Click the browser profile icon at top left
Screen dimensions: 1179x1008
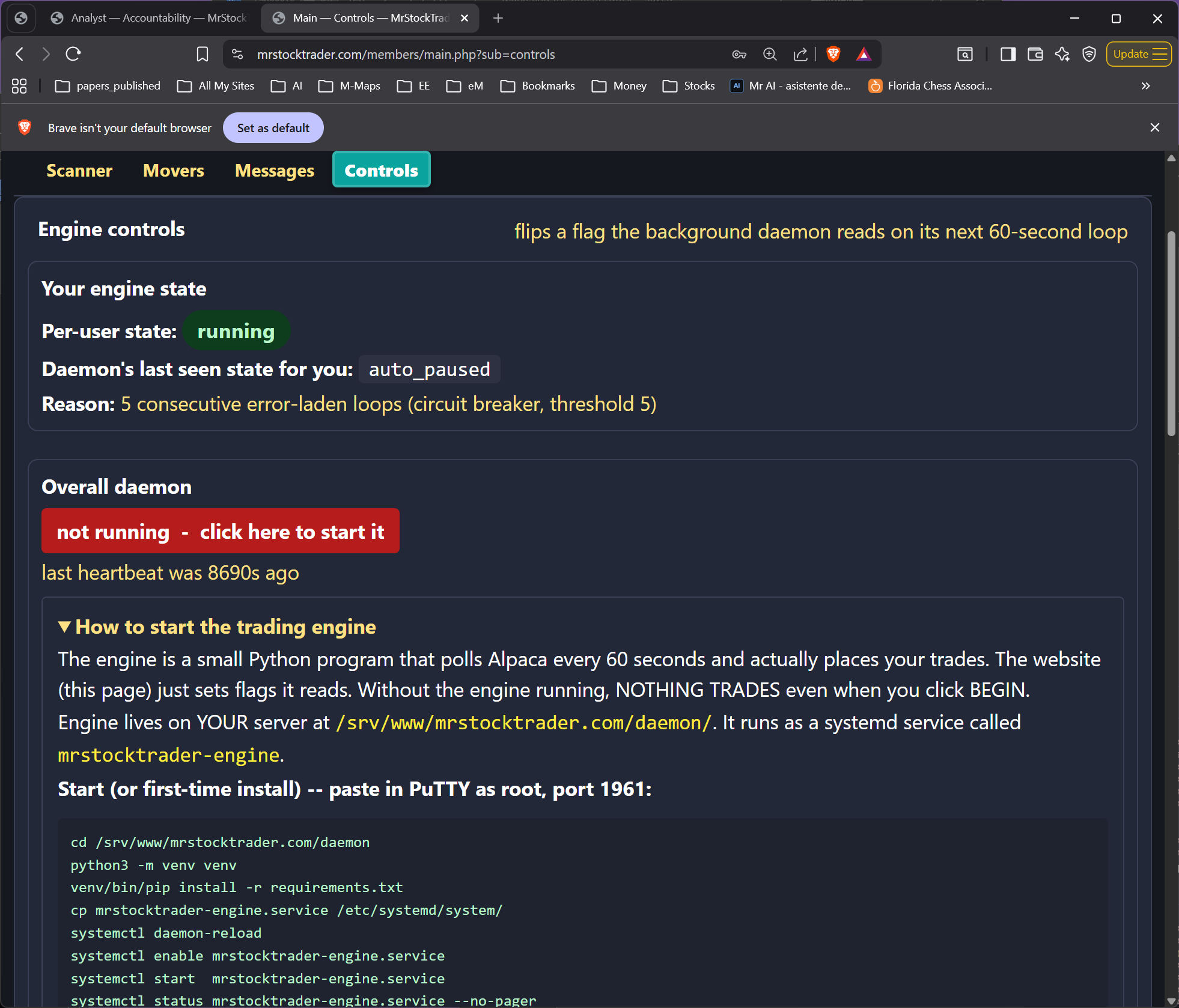tap(21, 18)
